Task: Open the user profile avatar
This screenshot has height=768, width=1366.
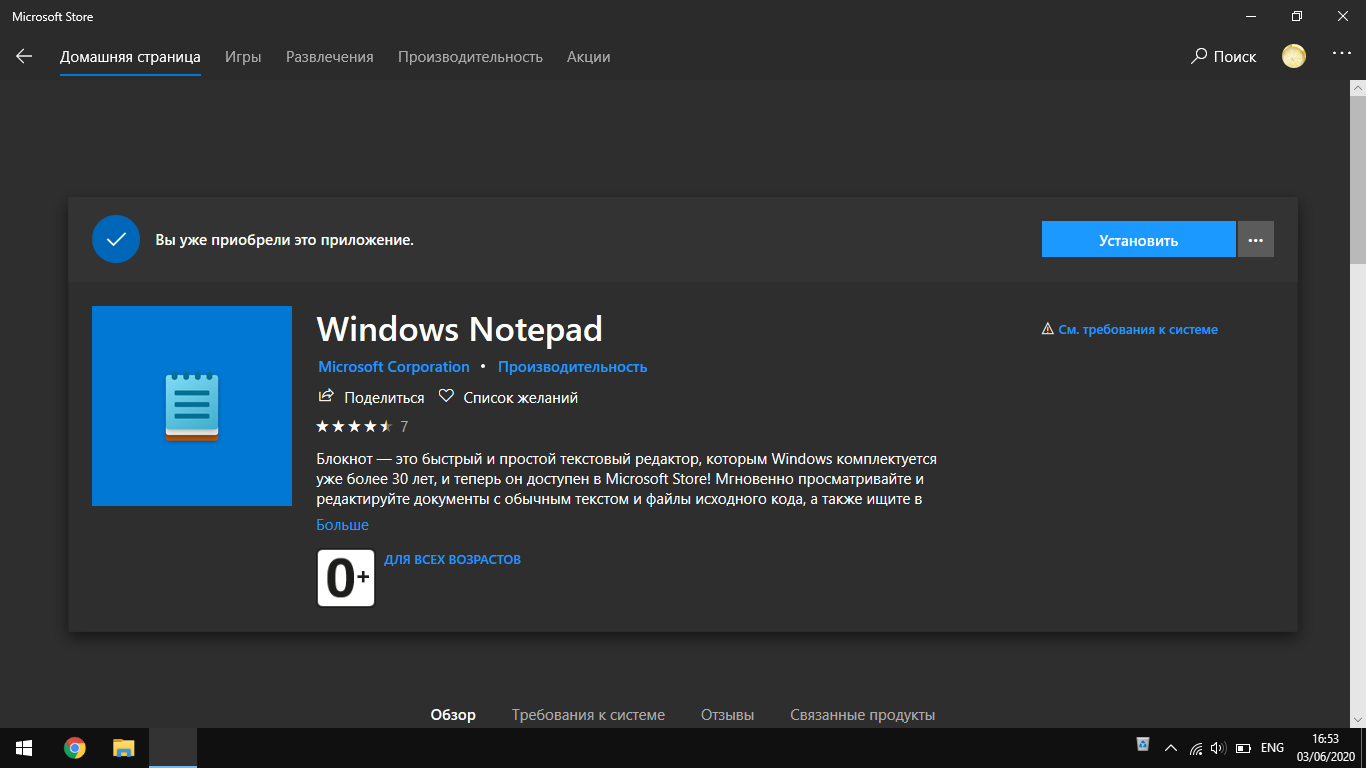Action: [x=1294, y=56]
